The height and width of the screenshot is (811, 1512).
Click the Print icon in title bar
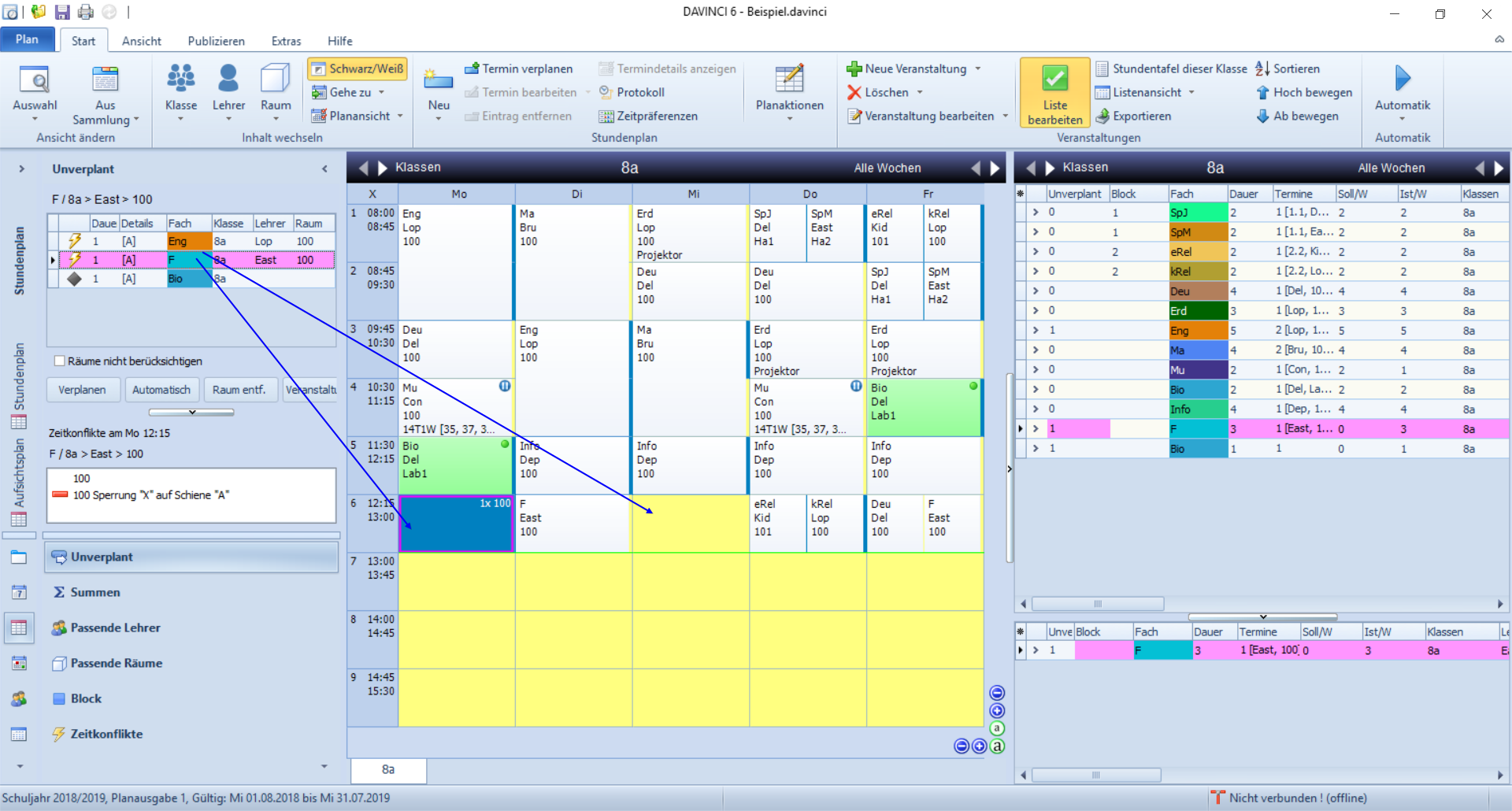tap(85, 12)
